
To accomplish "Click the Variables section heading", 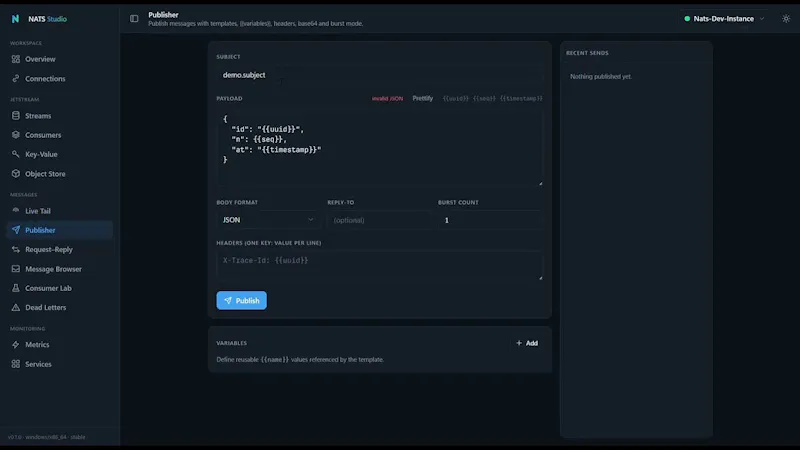I will (x=232, y=343).
